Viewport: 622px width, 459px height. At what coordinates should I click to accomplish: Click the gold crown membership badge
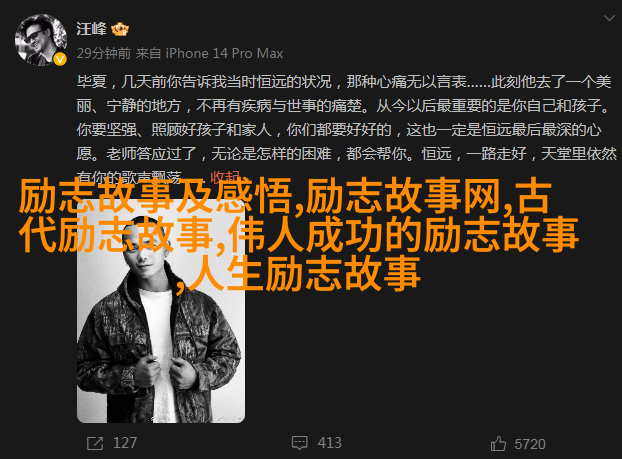[119, 29]
